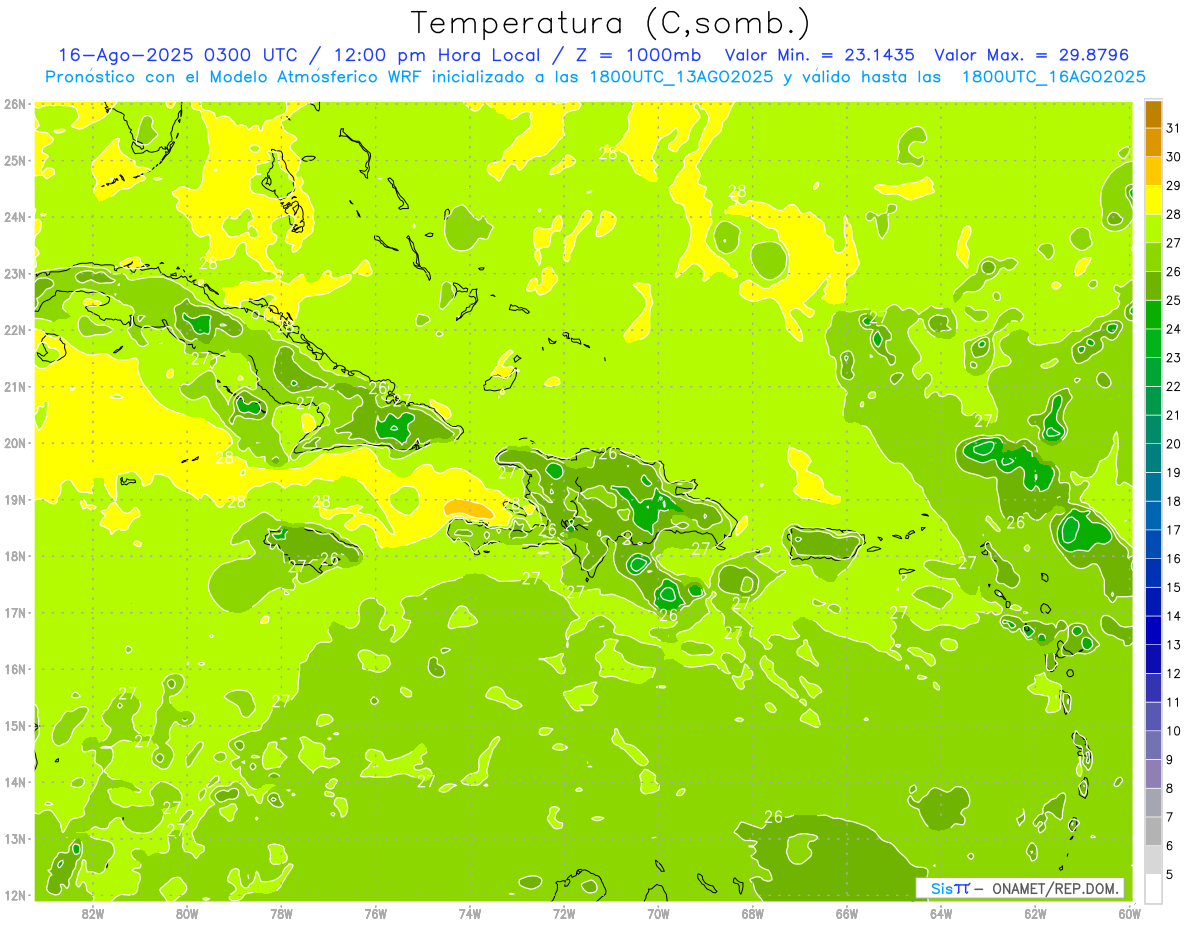1200x927 pixels.
Task: Click the 23 label on the color scale
Action: 1173,358
